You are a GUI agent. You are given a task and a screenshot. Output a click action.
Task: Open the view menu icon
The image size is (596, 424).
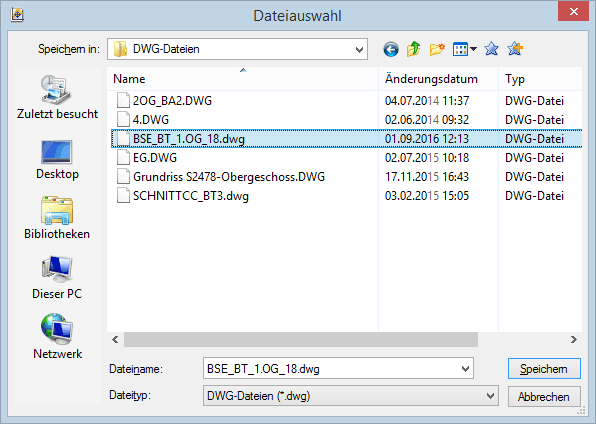click(x=464, y=49)
